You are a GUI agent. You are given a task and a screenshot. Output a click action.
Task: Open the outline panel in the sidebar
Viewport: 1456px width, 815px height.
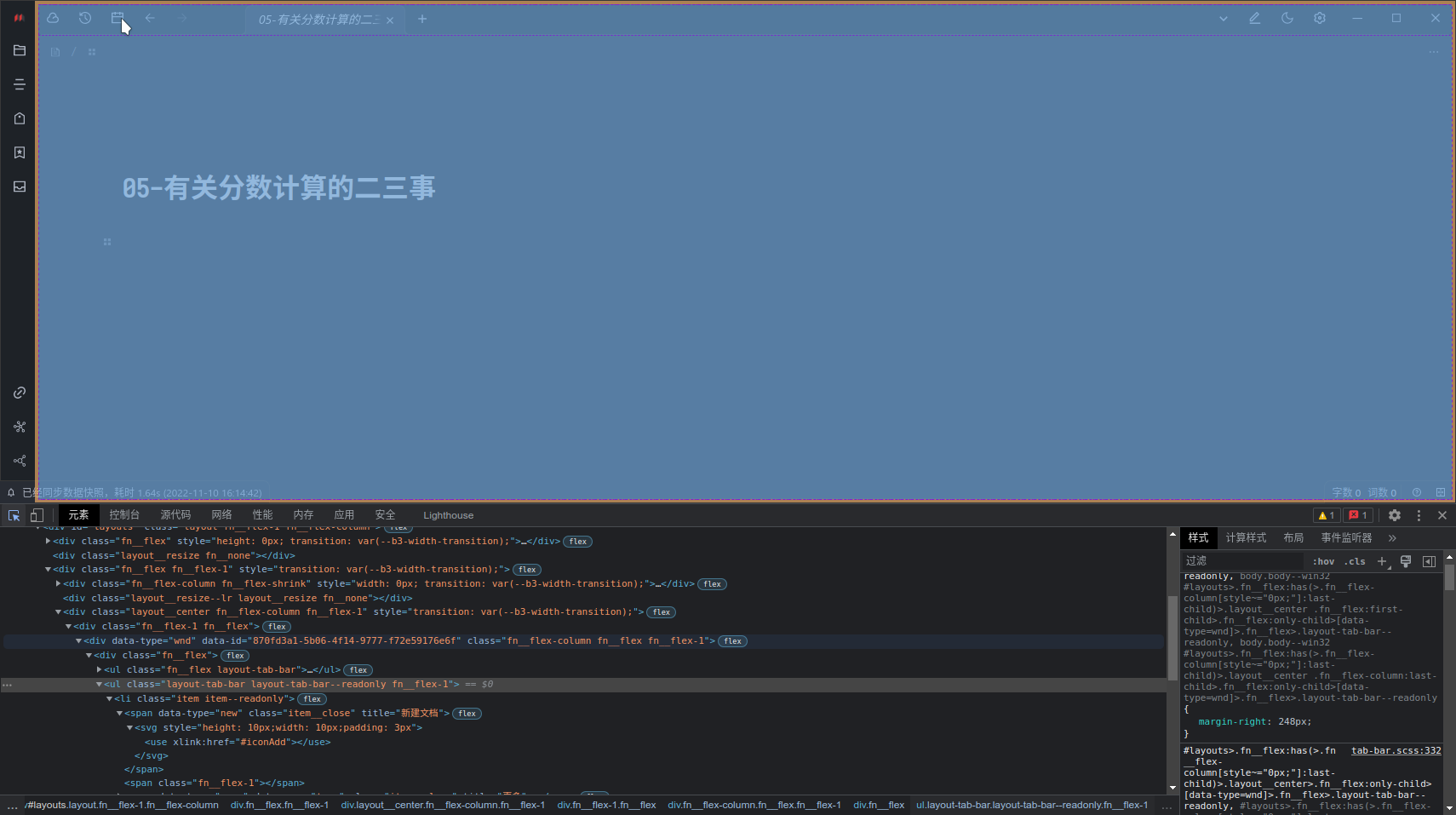point(20,83)
